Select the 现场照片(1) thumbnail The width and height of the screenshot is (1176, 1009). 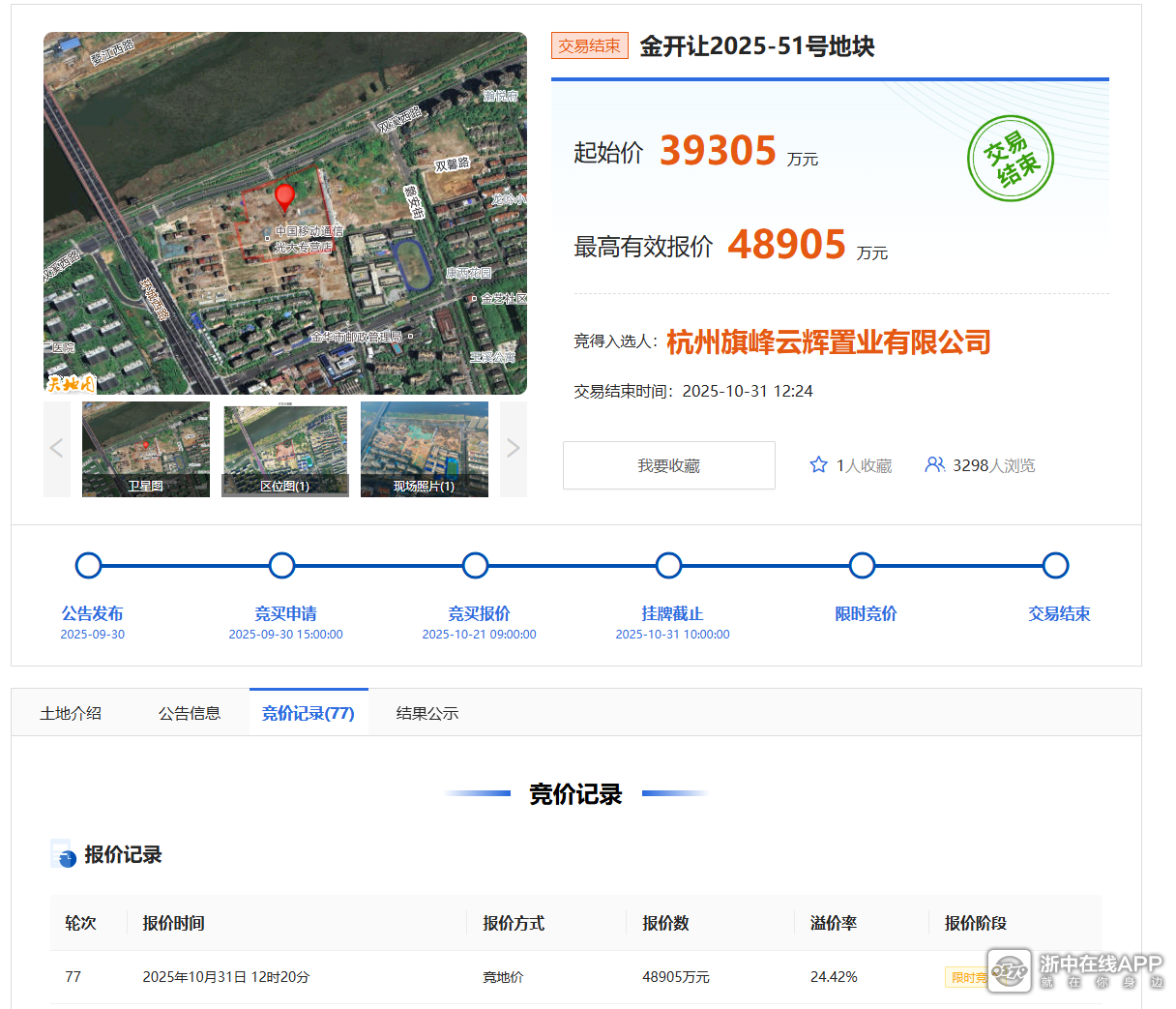pyautogui.click(x=425, y=449)
